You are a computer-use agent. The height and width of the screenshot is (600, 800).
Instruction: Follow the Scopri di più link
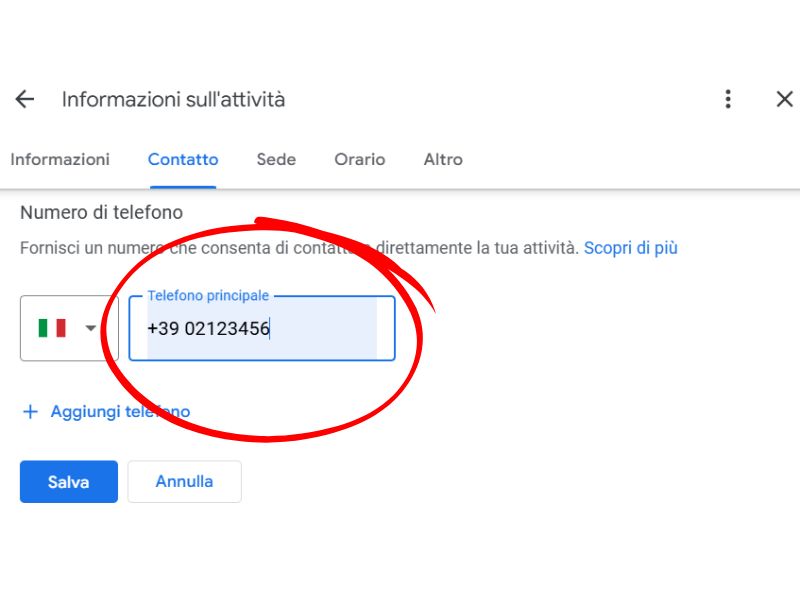[x=631, y=248]
